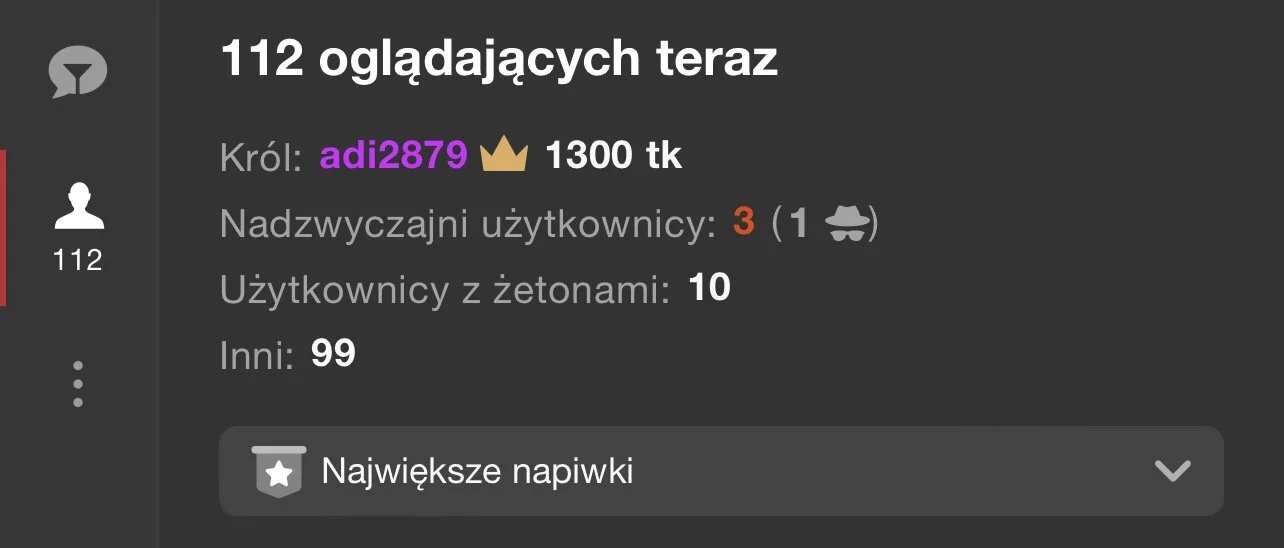This screenshot has width=1284, height=548.
Task: Click the Użytkownicy z żetonami label
Action: 445,290
